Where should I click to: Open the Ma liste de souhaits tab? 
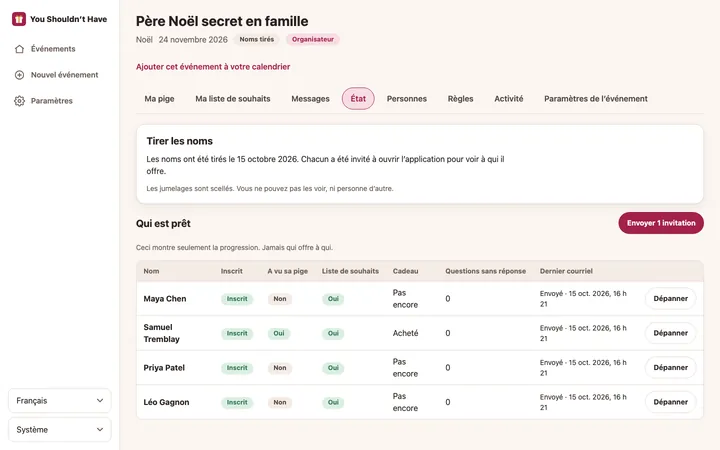point(233,99)
